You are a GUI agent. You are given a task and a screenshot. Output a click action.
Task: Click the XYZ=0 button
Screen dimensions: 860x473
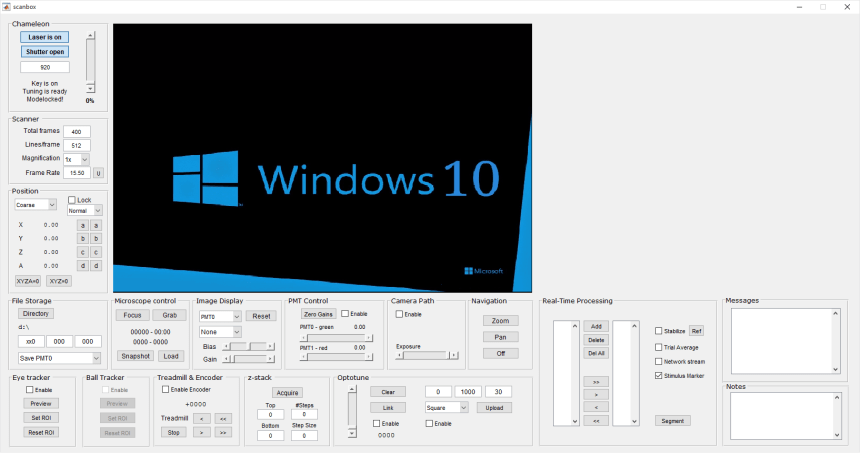point(59,281)
